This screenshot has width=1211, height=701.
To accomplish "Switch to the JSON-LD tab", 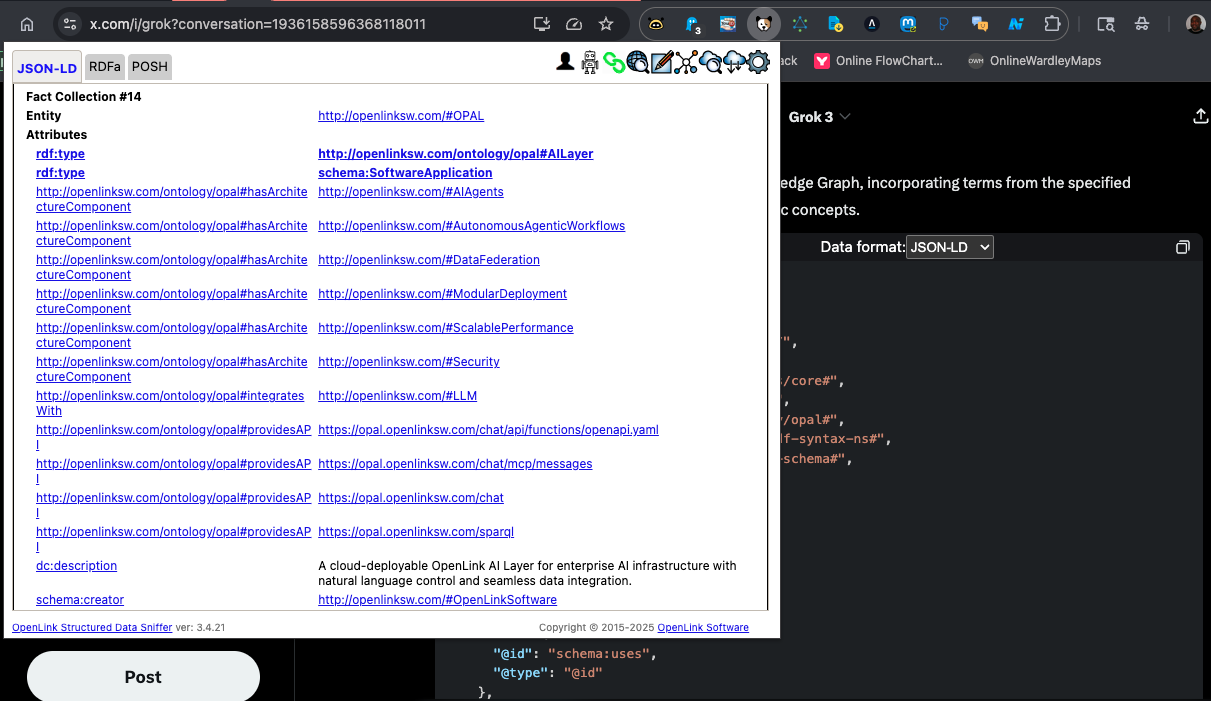I will (x=47, y=67).
